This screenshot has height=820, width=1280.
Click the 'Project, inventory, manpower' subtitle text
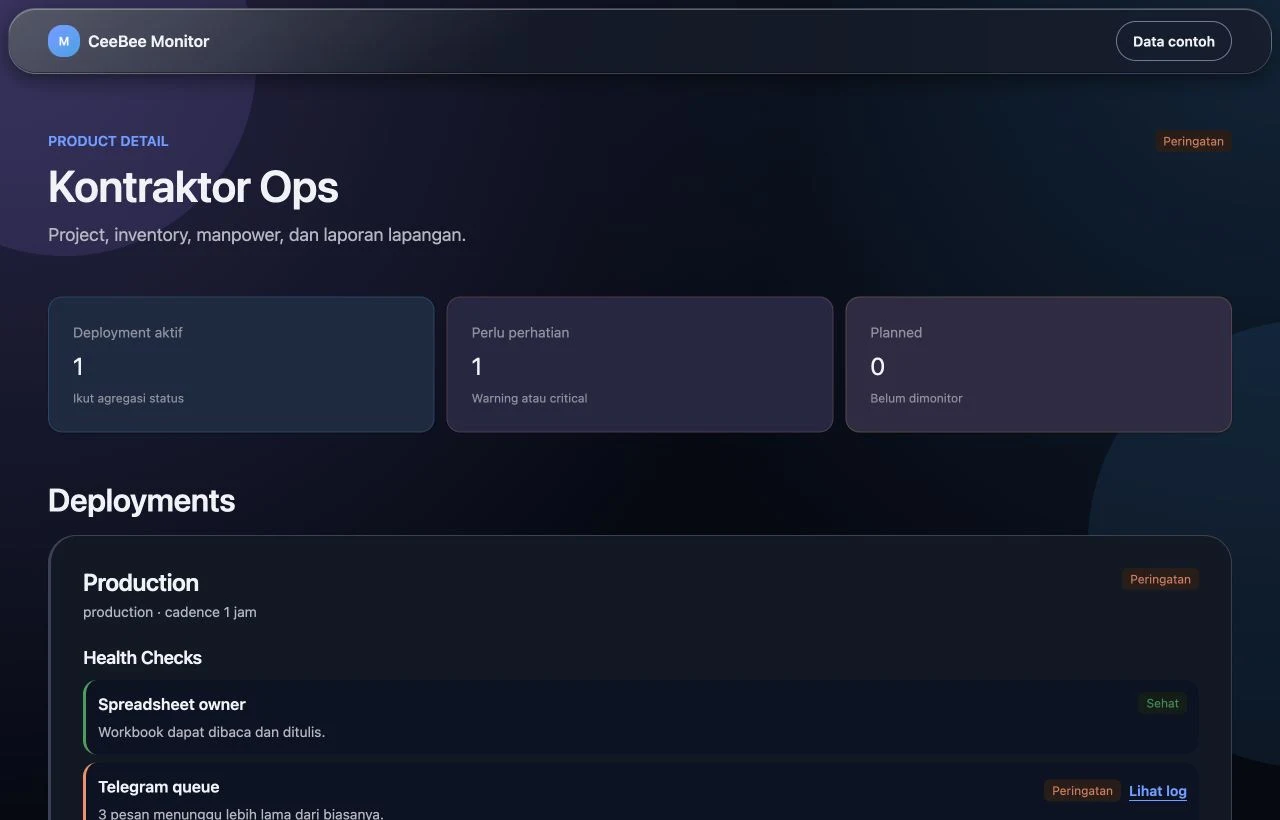257,235
